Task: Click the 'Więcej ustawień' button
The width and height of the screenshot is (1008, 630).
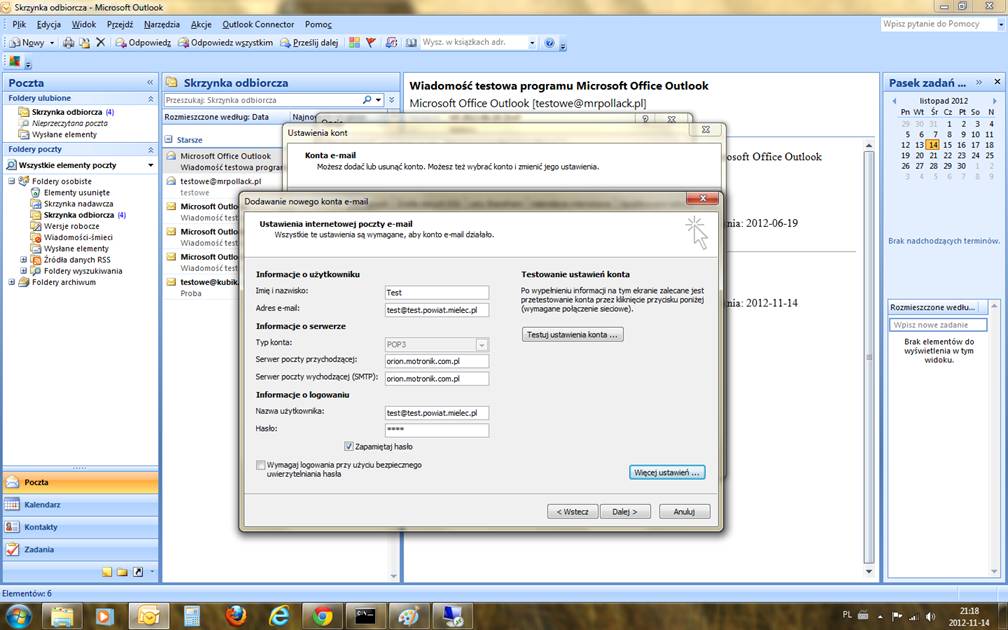Action: 668,472
